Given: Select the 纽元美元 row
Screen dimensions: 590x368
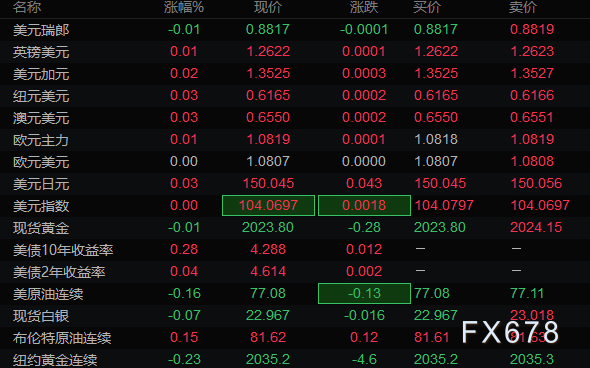Looking at the screenshot, I should (295, 96).
